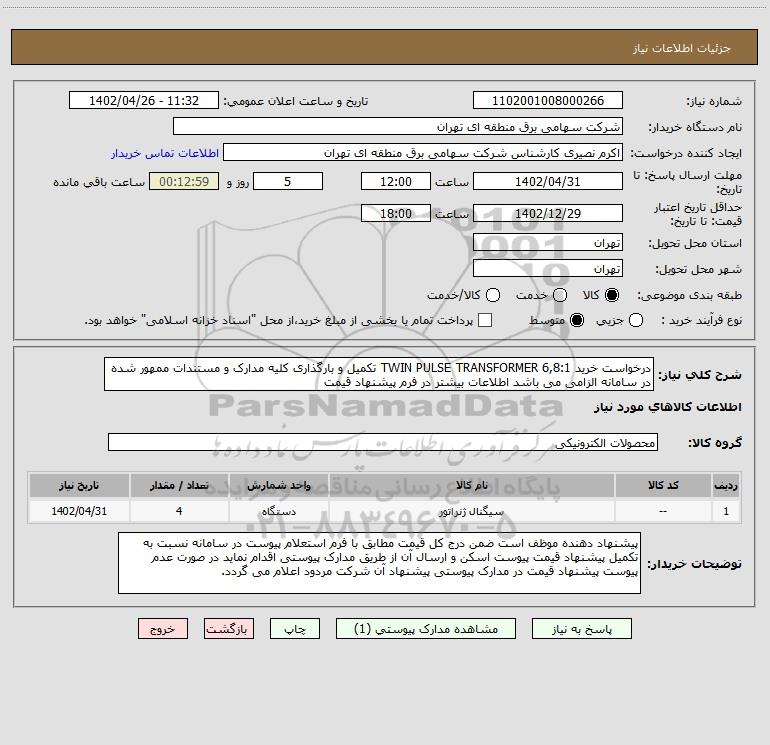The width and height of the screenshot is (770, 745).
Task: Click the گروه کالا field محصولات الکترونیکی
Action: pos(383,442)
